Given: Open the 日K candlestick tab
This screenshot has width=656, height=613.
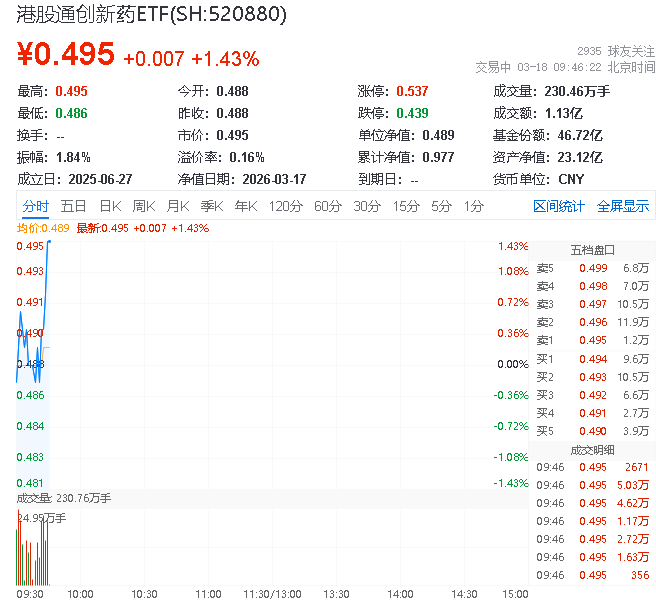Looking at the screenshot, I should coord(110,206).
